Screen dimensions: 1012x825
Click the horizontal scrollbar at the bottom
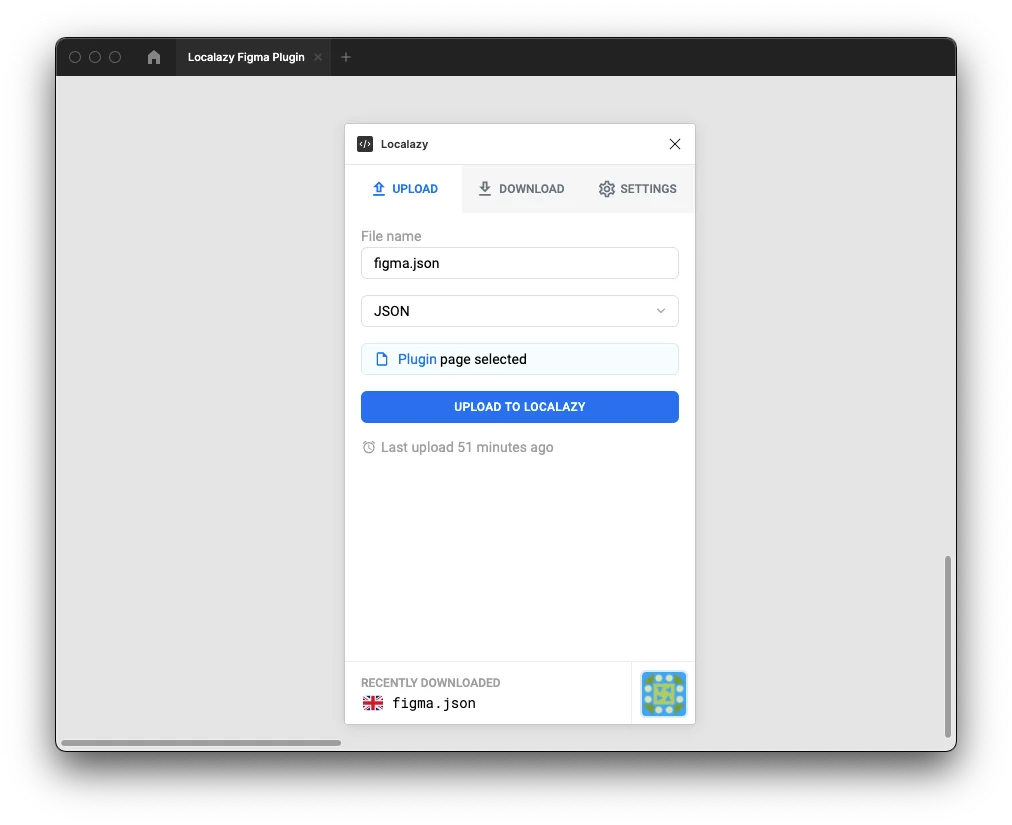point(200,743)
